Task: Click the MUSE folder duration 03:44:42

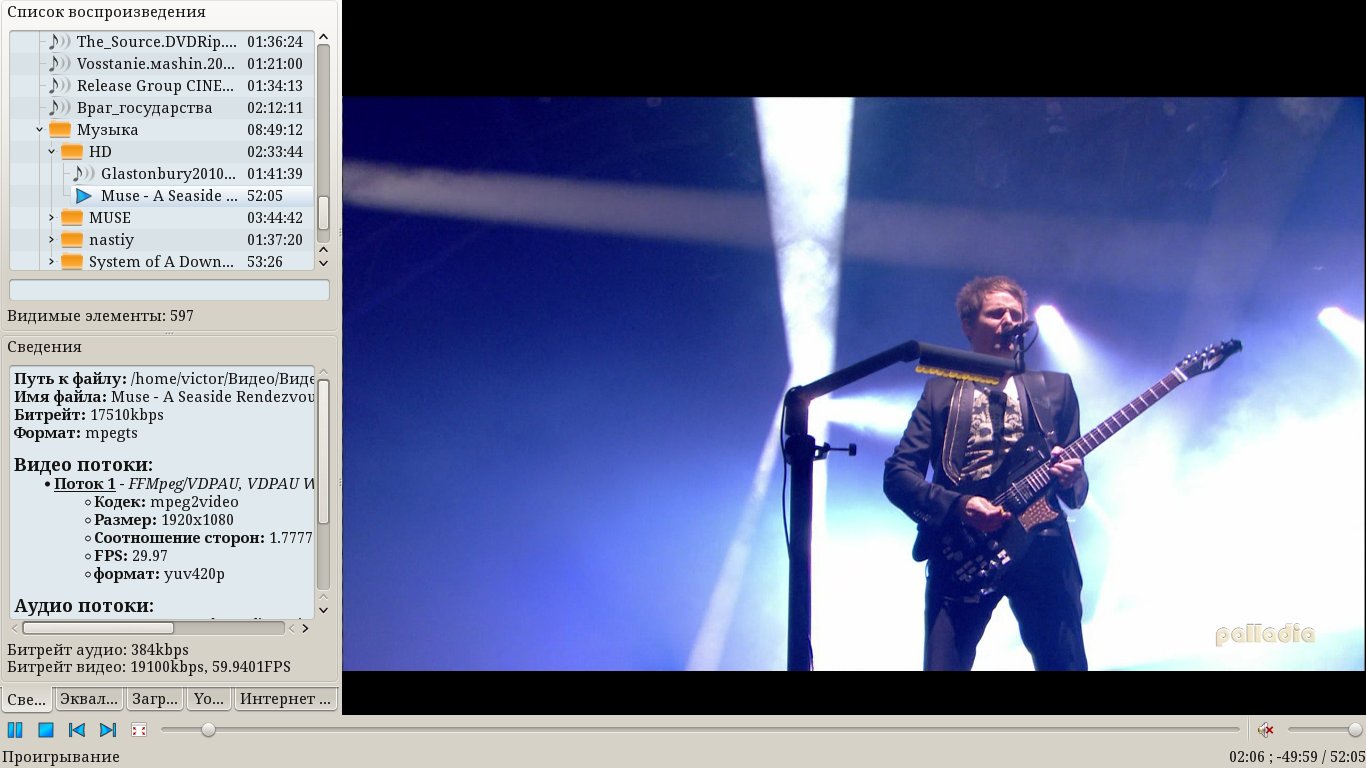Action: click(275, 218)
